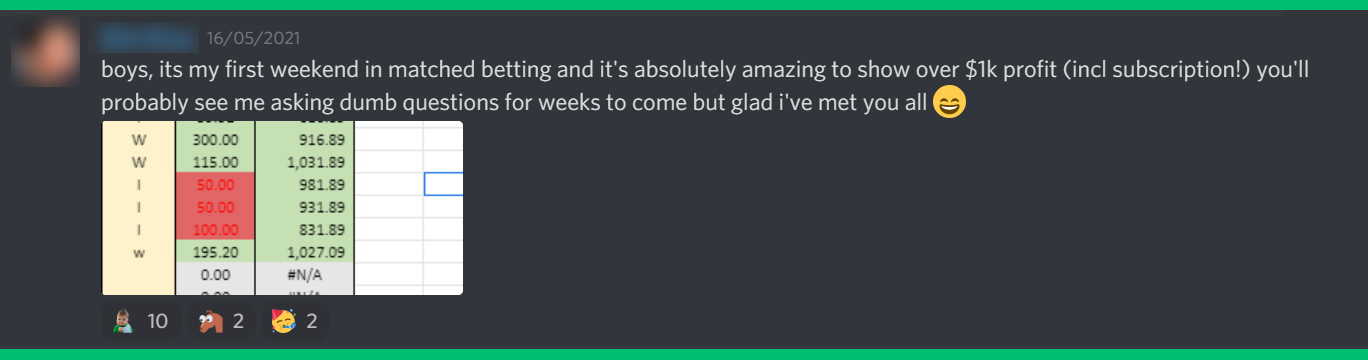Click the party face reaction emoji
This screenshot has height=360, width=1368.
(283, 321)
